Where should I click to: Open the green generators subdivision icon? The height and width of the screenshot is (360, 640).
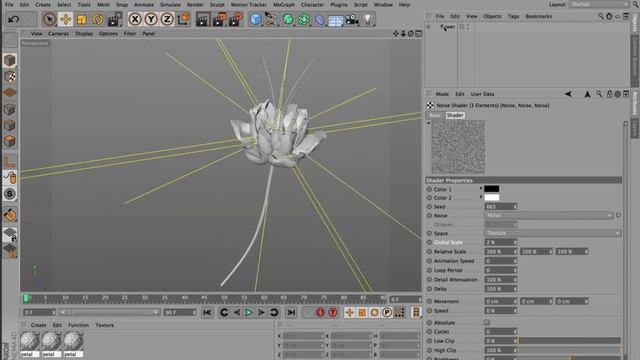[288, 19]
